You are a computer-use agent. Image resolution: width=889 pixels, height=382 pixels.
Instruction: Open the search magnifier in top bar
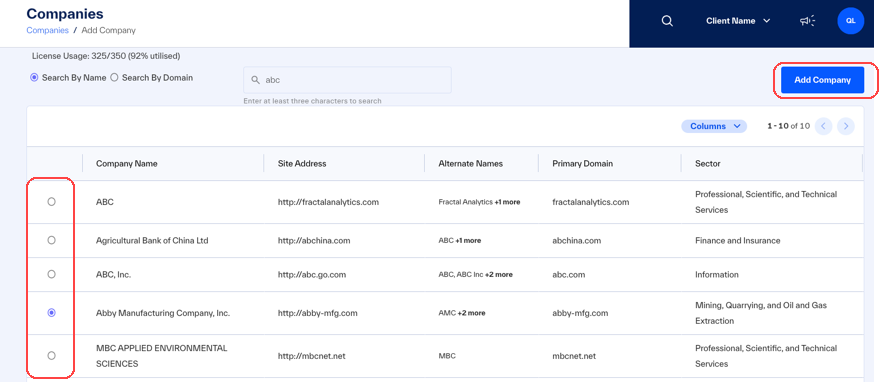[667, 21]
